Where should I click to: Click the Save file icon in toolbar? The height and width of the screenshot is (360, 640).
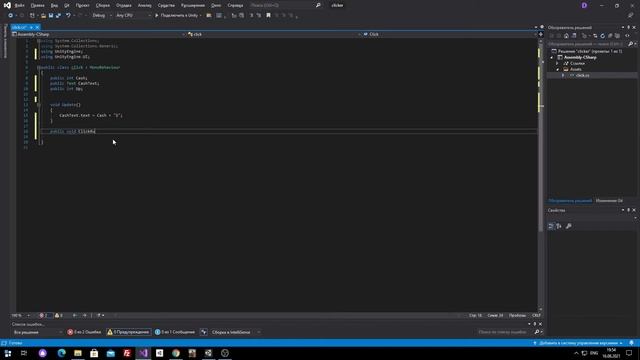point(51,16)
